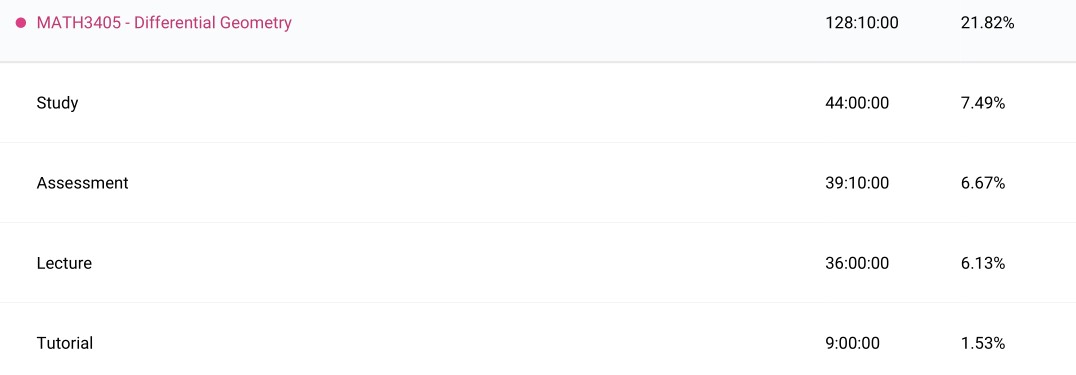Click the 6.67% Assessment percentage

click(x=983, y=183)
